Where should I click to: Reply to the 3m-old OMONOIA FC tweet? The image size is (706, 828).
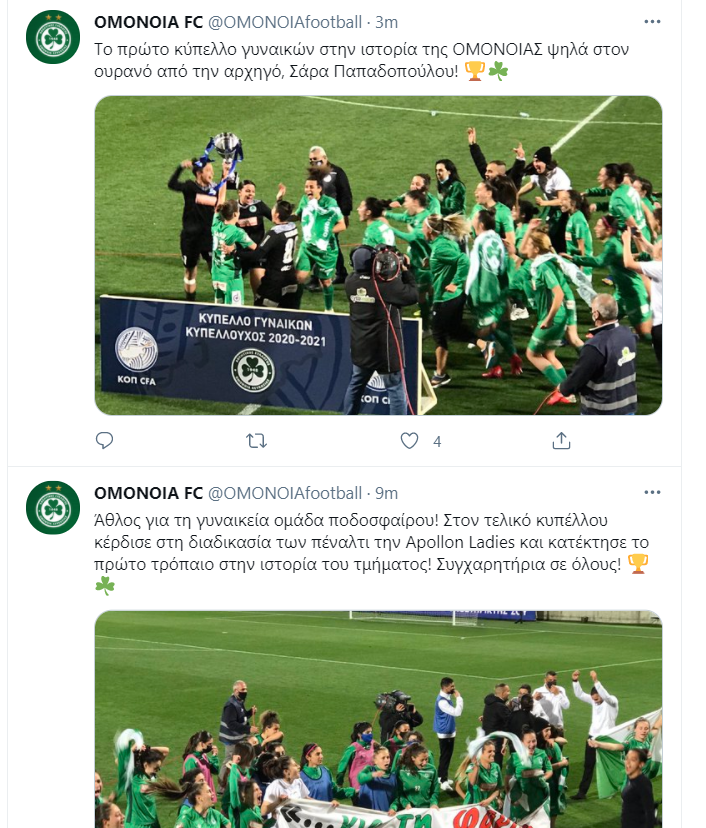click(104, 440)
